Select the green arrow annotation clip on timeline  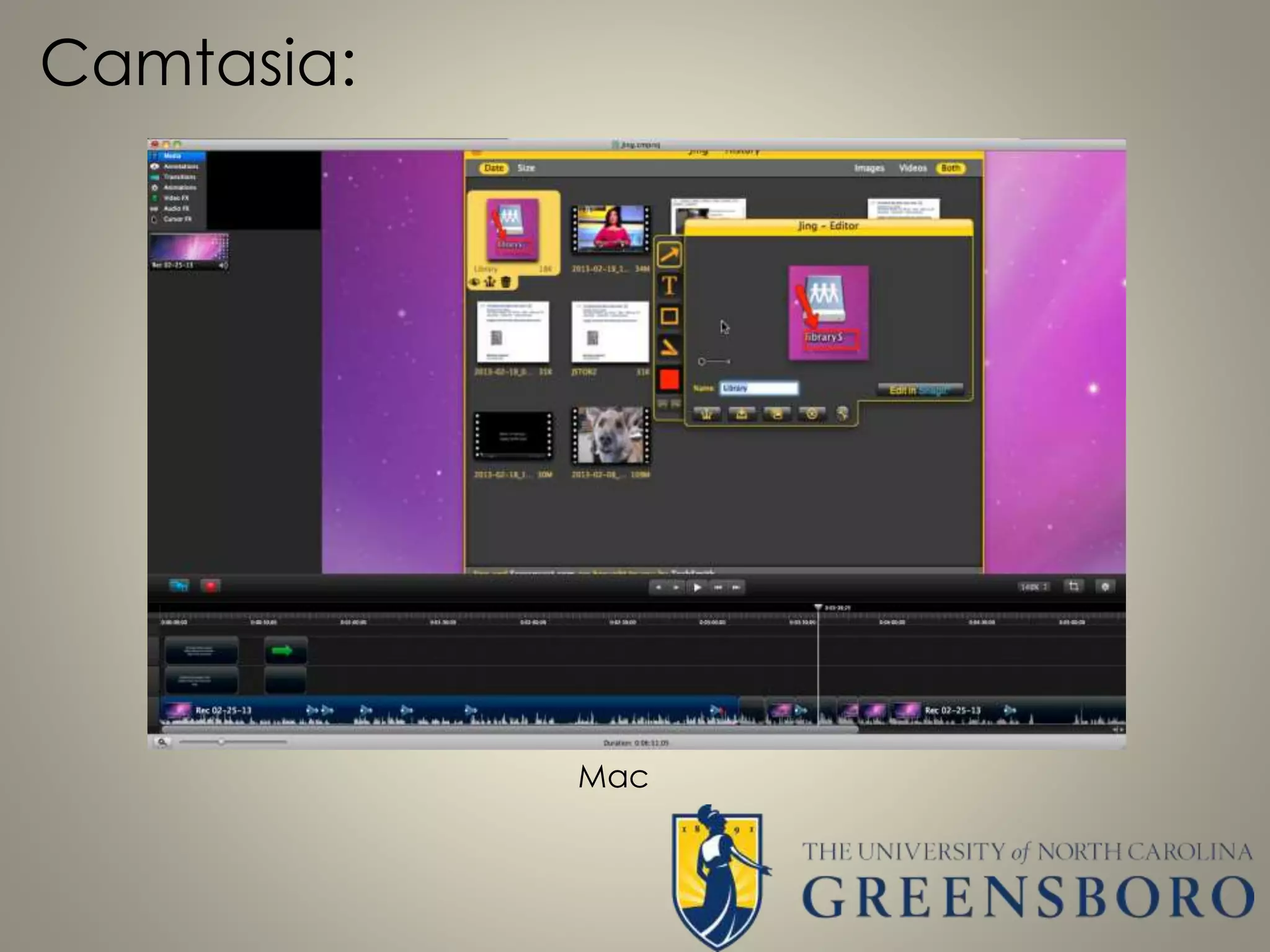point(286,651)
